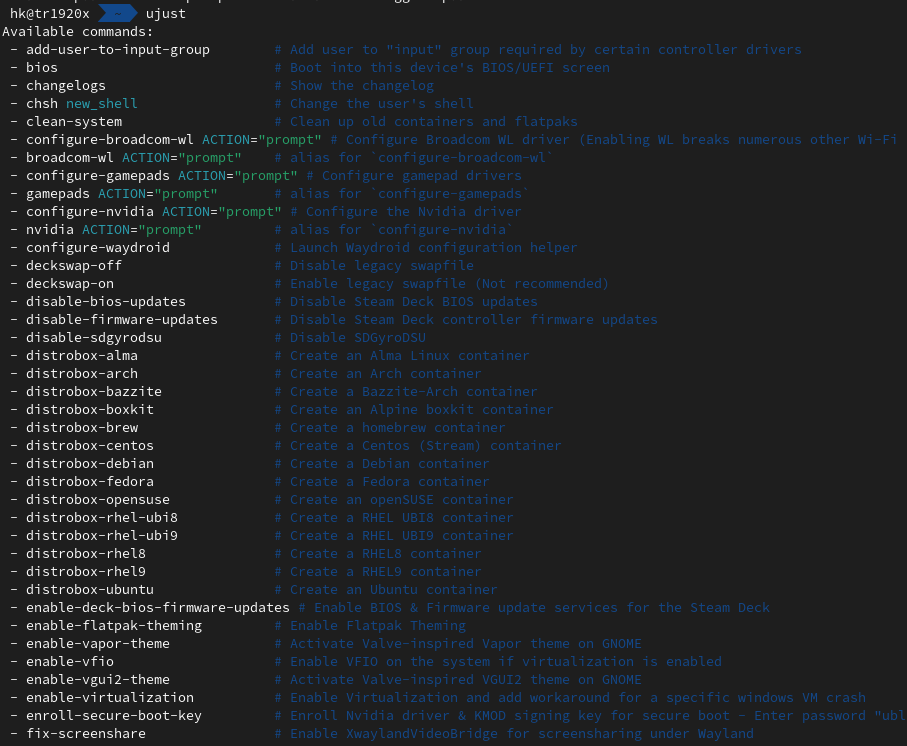This screenshot has width=907, height=746.
Task: Click 'distrobox-ubuntu' command name
Action: pyautogui.click(x=90, y=589)
